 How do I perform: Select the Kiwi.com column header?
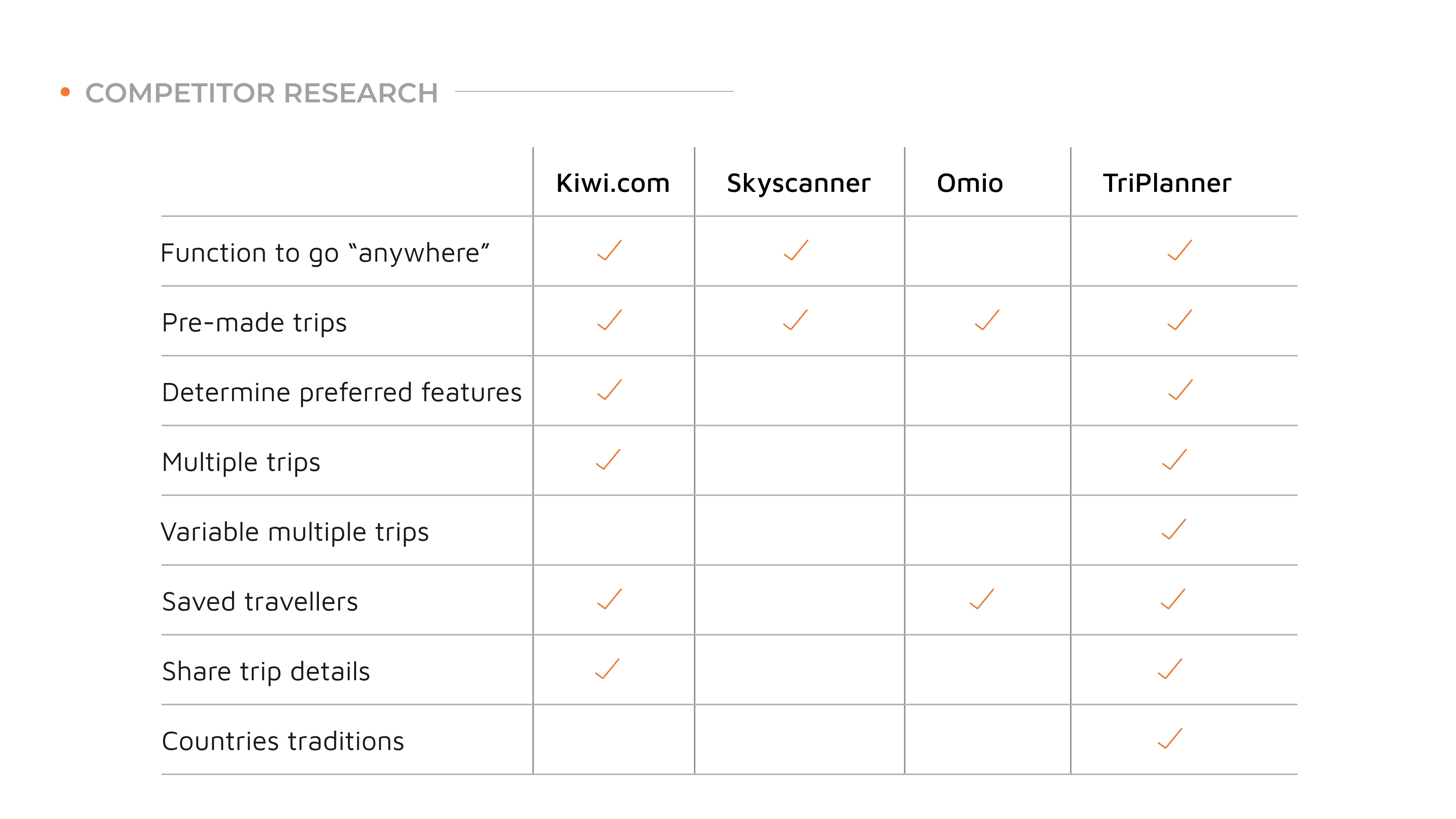point(613,183)
